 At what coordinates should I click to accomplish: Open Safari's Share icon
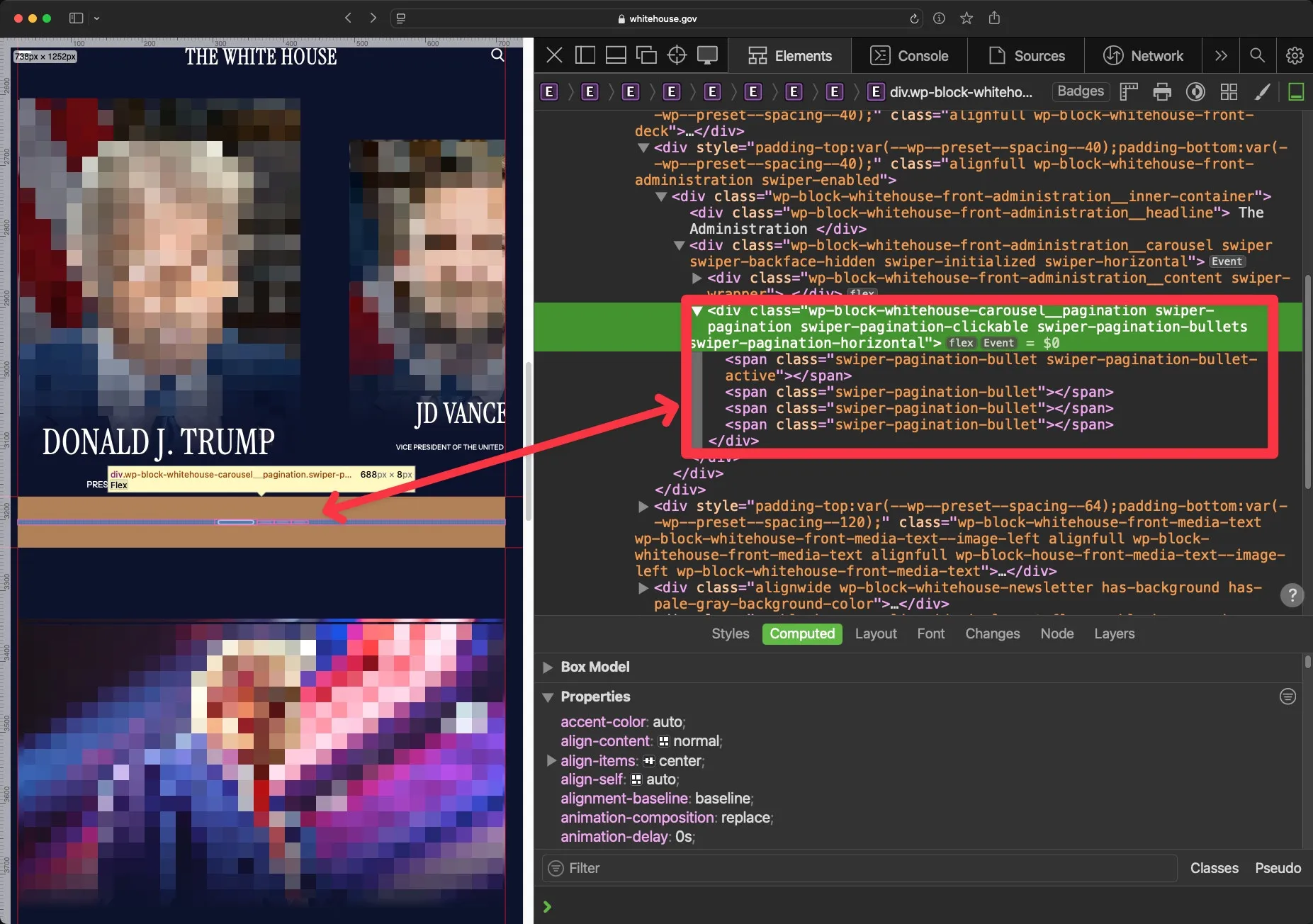click(x=994, y=18)
